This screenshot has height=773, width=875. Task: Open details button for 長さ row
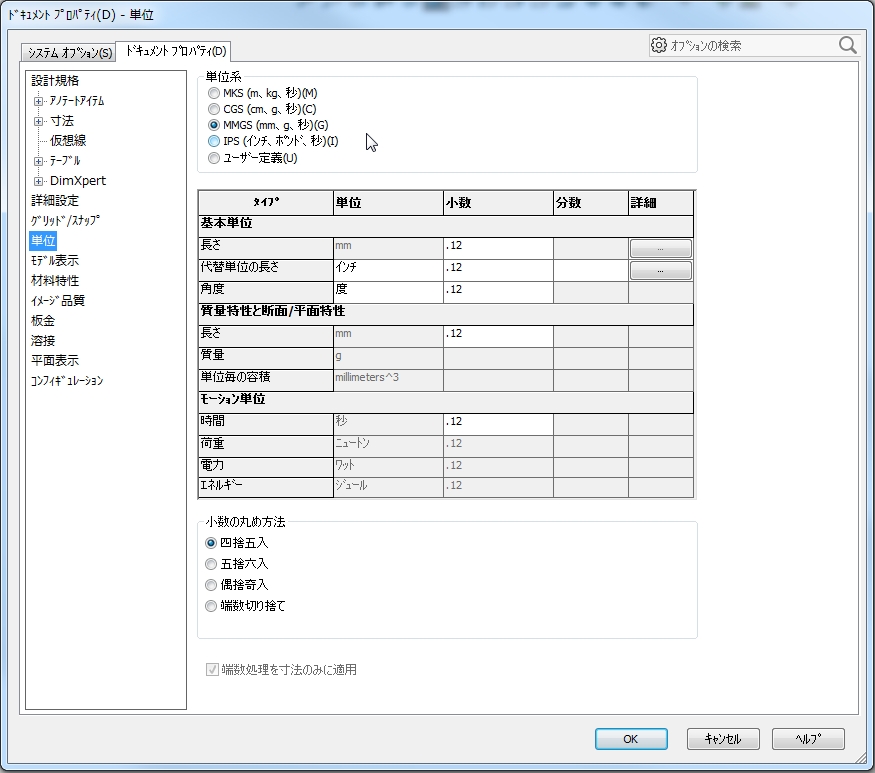click(x=660, y=248)
